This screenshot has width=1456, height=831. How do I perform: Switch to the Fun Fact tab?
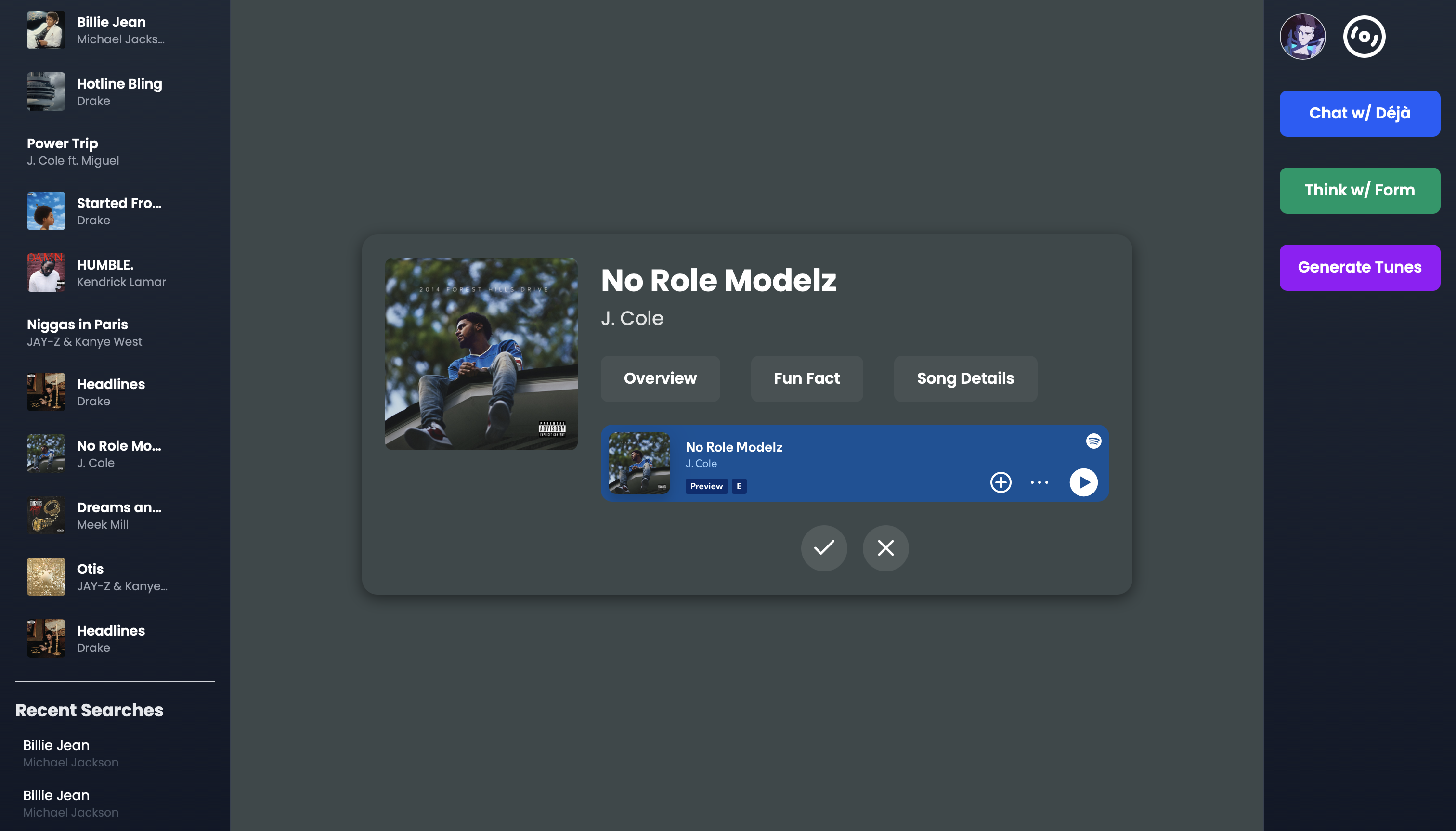[x=806, y=378]
